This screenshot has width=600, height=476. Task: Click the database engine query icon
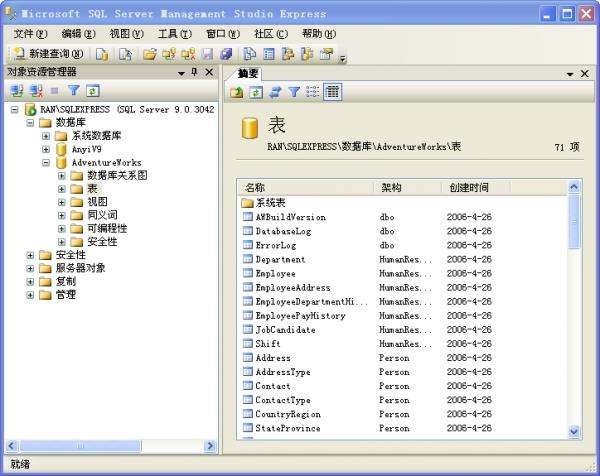click(102, 54)
